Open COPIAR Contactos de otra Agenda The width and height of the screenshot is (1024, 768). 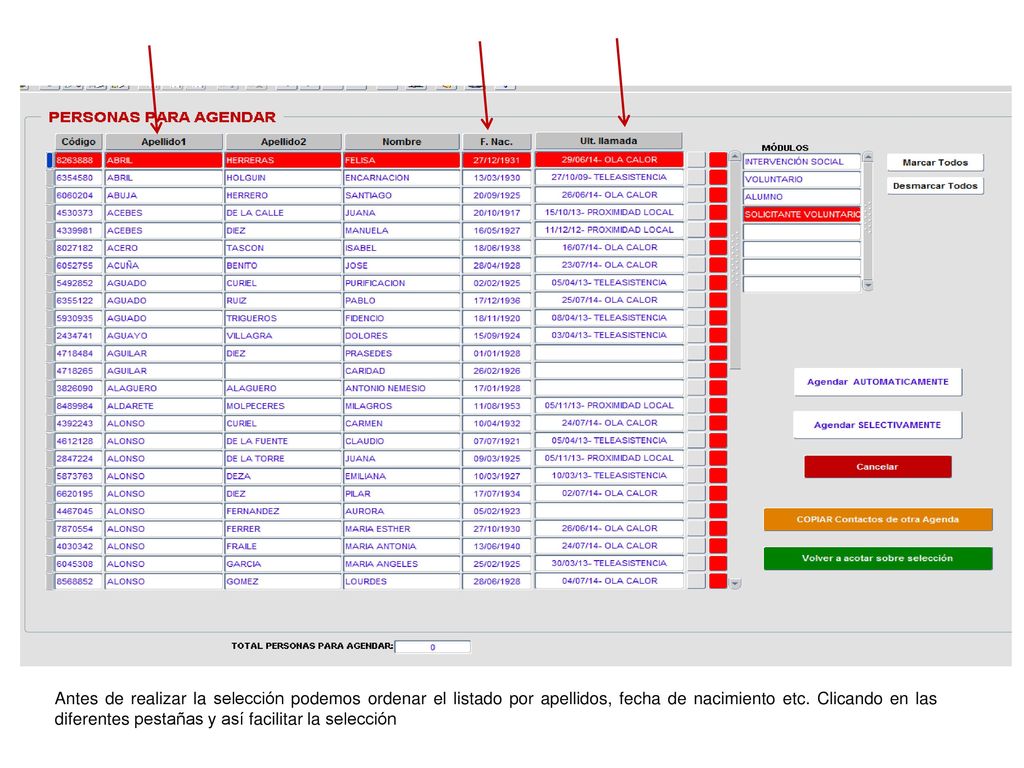pyautogui.click(x=878, y=520)
